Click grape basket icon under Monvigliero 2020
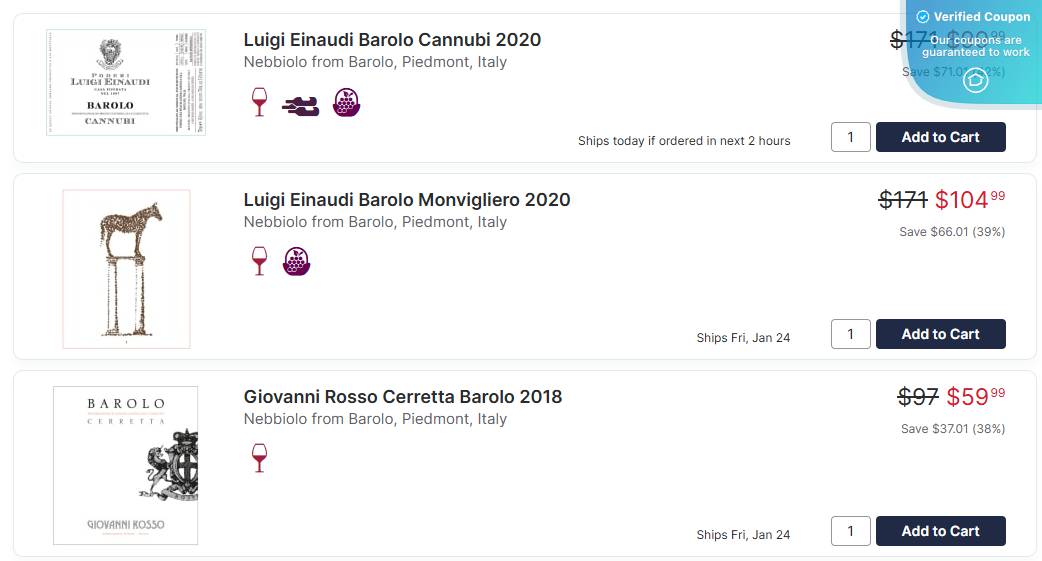The height and width of the screenshot is (561, 1042). pos(297,261)
